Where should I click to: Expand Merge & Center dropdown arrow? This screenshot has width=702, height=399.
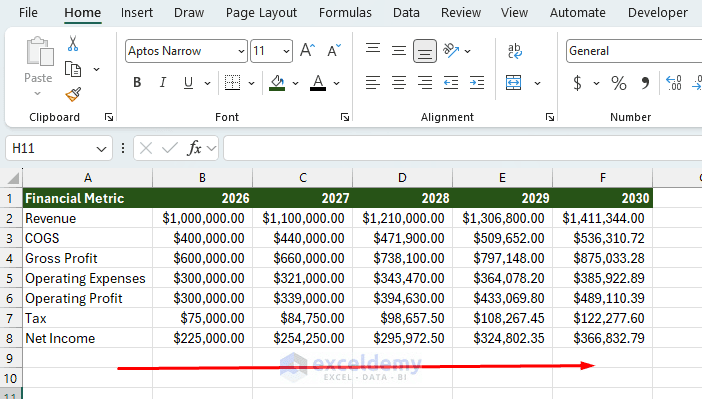tap(537, 83)
